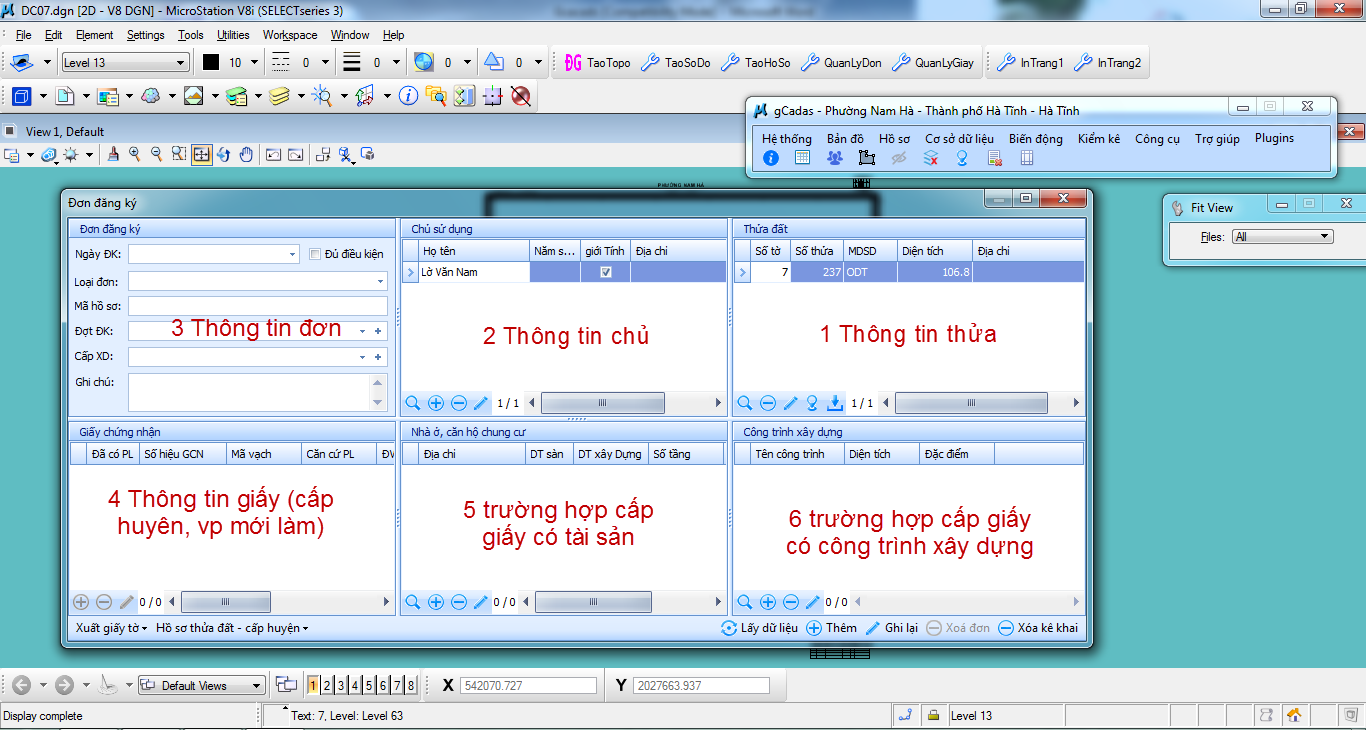1366x730 pixels.
Task: Click the Element Information icon in toolbar
Action: point(408,96)
